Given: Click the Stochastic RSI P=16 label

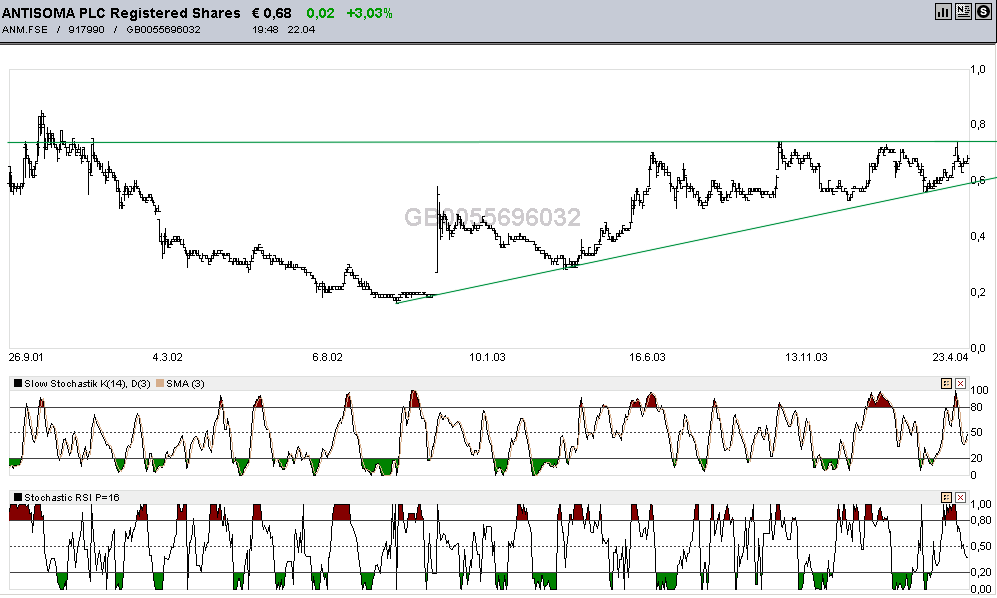Looking at the screenshot, I should coord(72,497).
